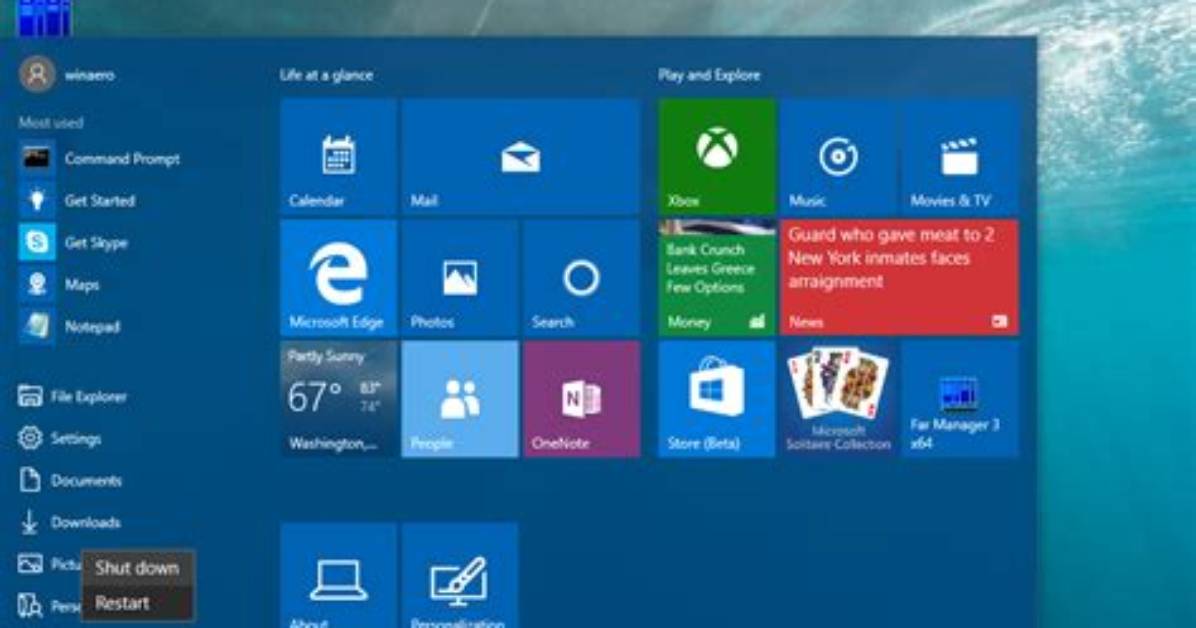Open the Movies & TV tile
1196x628 pixels.
coord(960,156)
